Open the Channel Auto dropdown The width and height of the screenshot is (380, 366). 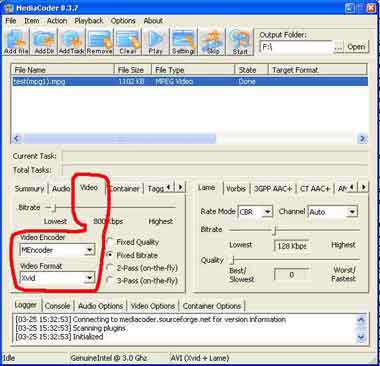(x=352, y=212)
